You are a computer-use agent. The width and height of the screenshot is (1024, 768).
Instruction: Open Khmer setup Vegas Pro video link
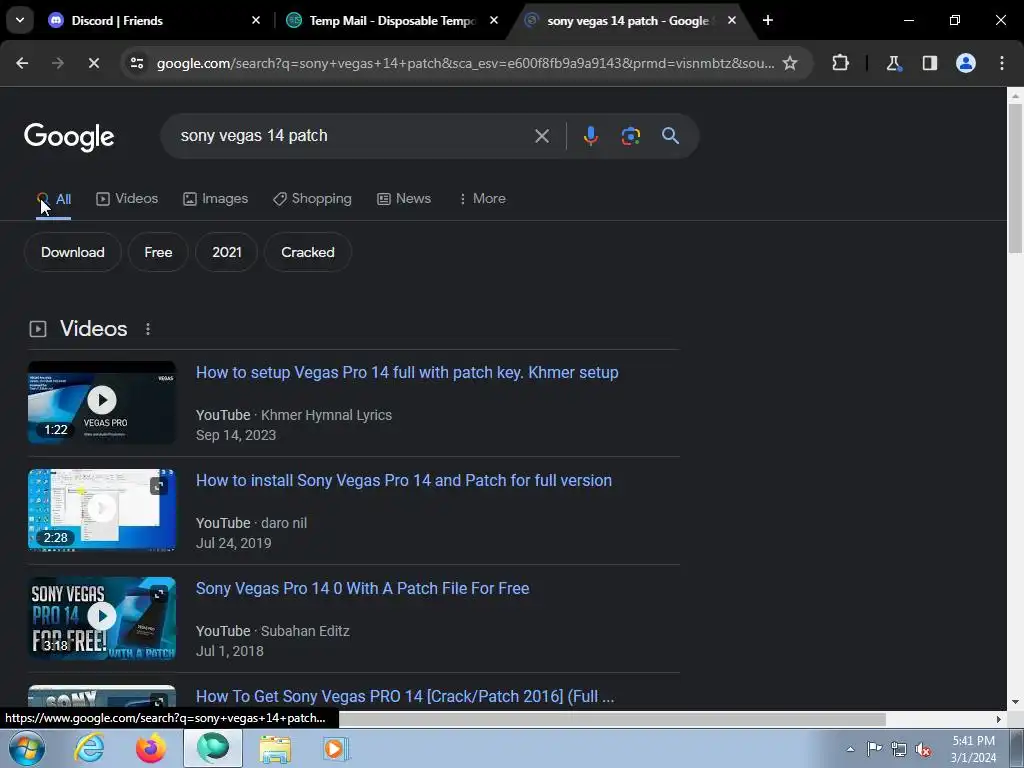click(407, 372)
